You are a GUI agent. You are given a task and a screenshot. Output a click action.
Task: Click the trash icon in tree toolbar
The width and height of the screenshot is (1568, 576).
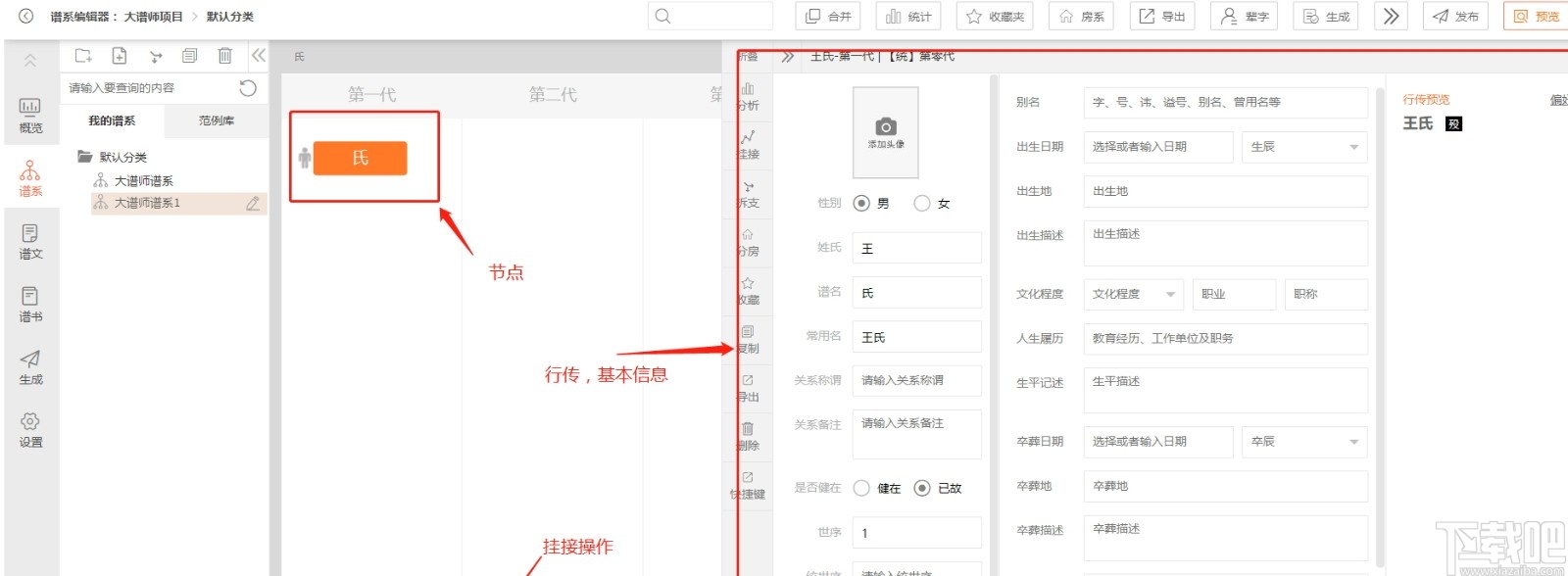(224, 56)
